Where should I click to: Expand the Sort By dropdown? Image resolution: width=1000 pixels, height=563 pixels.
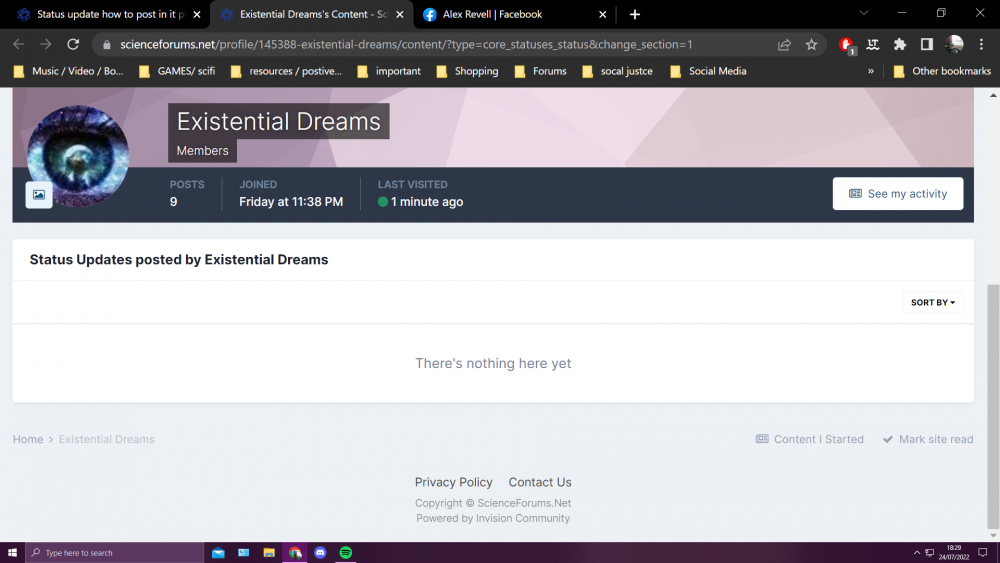coord(932,302)
